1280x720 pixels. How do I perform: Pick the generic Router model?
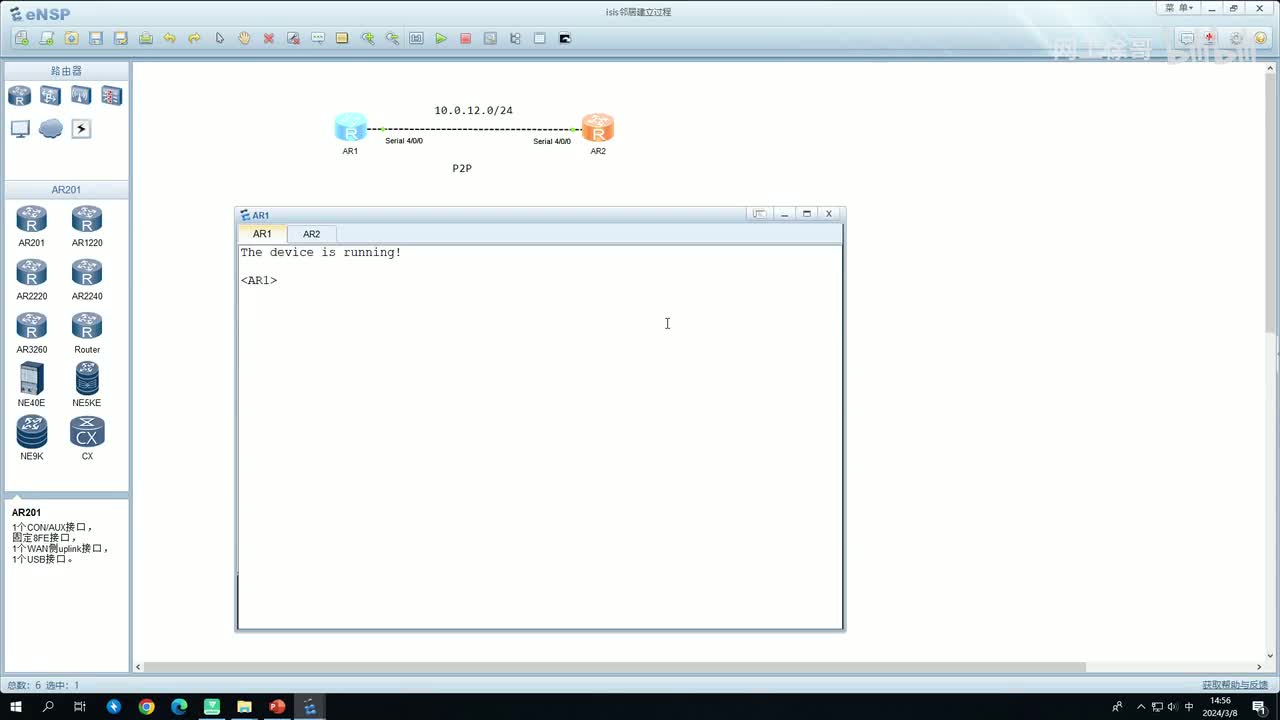pos(87,333)
